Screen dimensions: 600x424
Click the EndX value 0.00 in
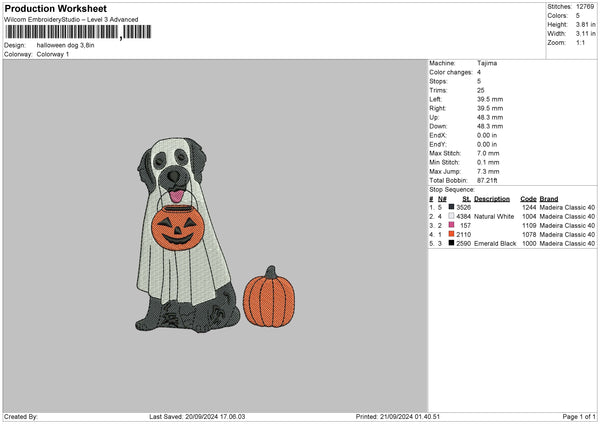487,135
